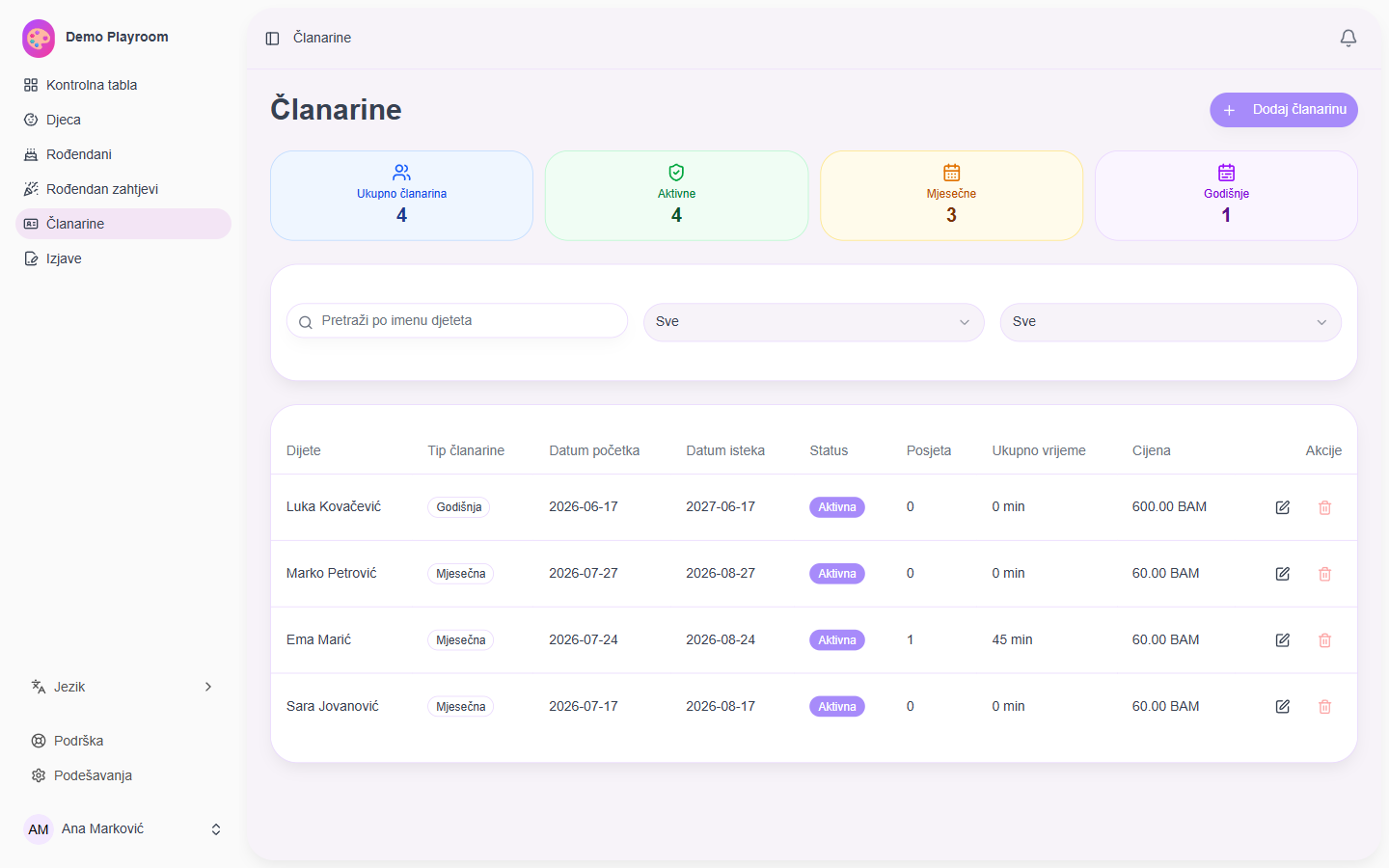Open the second Sve filter dropdown

pyautogui.click(x=1171, y=322)
